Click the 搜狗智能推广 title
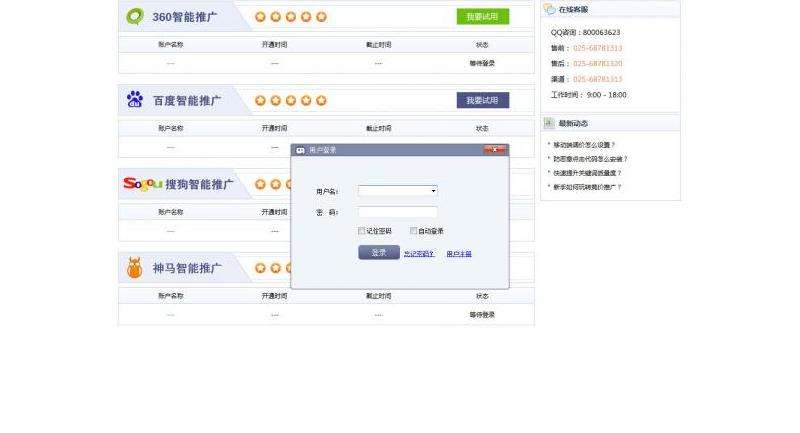Screen dimensions: 800x433 pos(199,184)
